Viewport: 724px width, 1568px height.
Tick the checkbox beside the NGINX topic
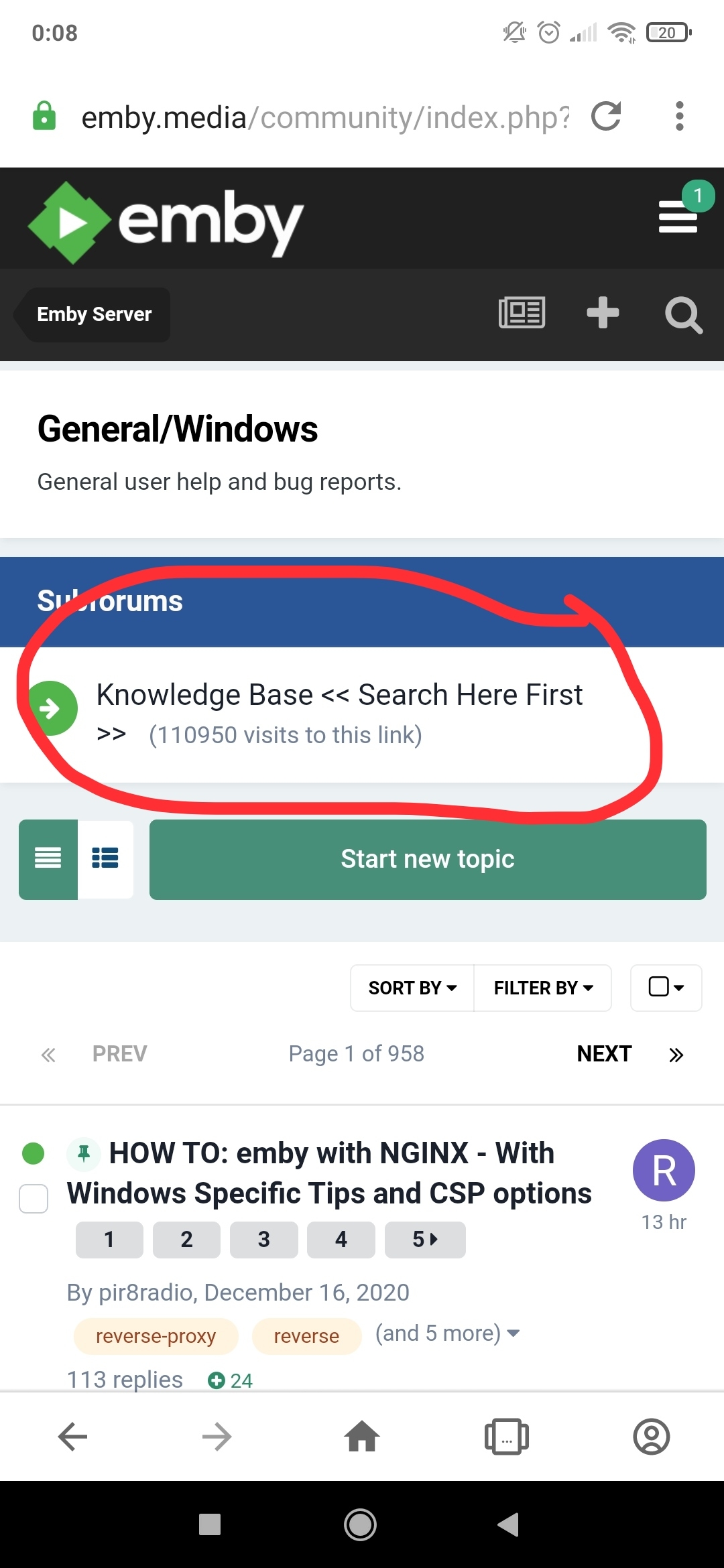[x=34, y=1199]
